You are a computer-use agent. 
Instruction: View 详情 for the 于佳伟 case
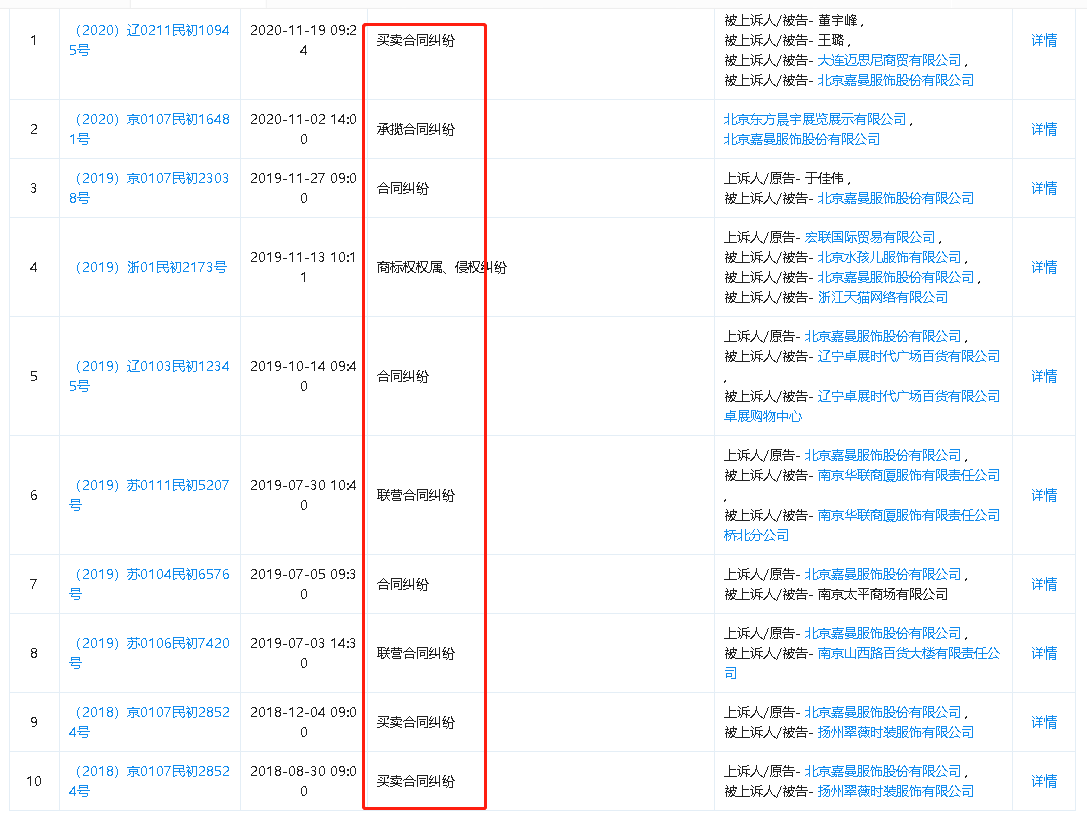(x=1044, y=188)
